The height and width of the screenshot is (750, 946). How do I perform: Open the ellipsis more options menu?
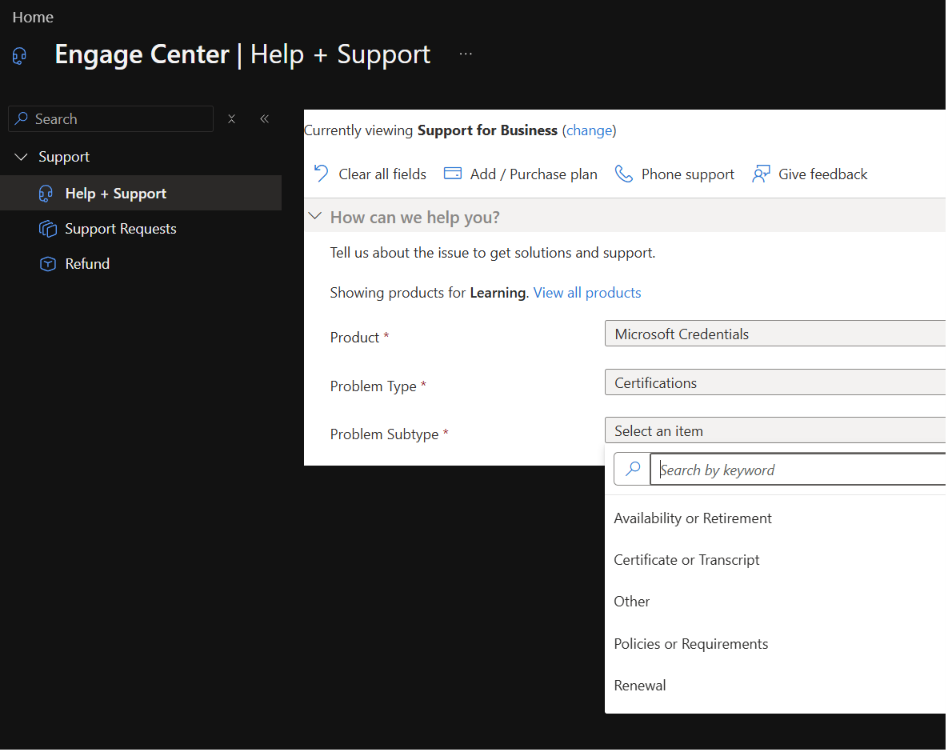pyautogui.click(x=465, y=54)
